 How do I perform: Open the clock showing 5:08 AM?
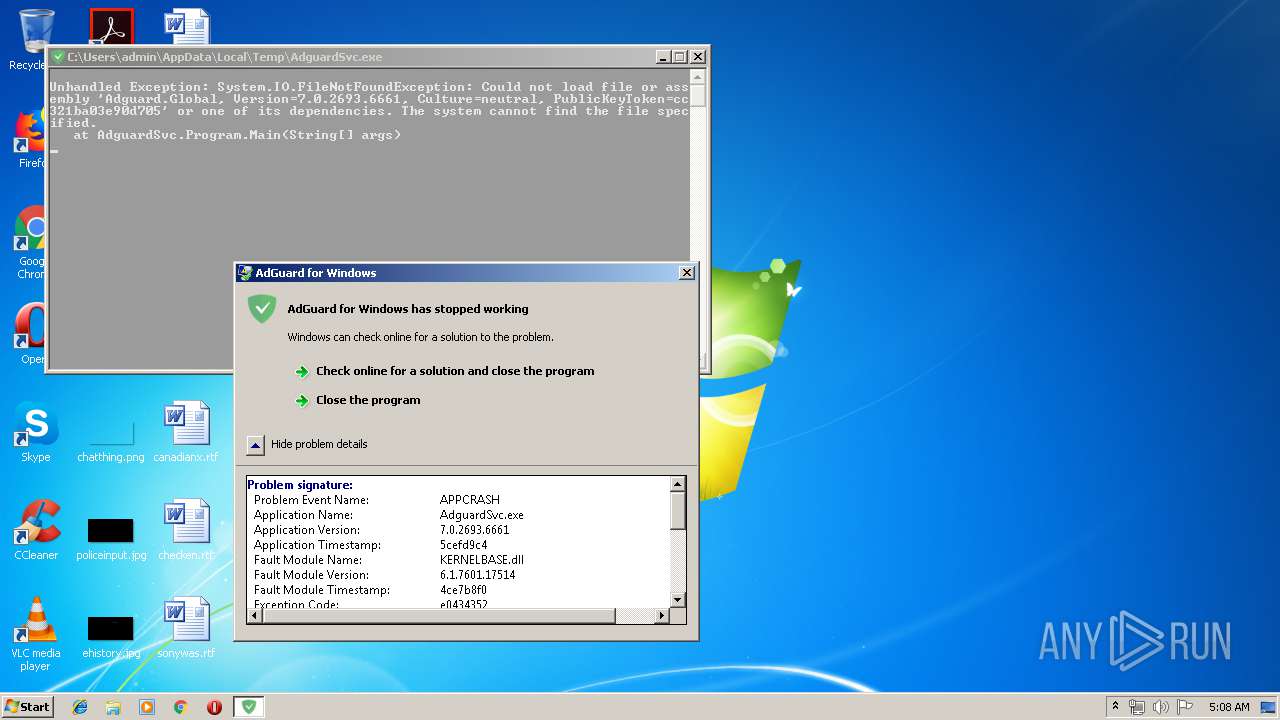point(1229,707)
